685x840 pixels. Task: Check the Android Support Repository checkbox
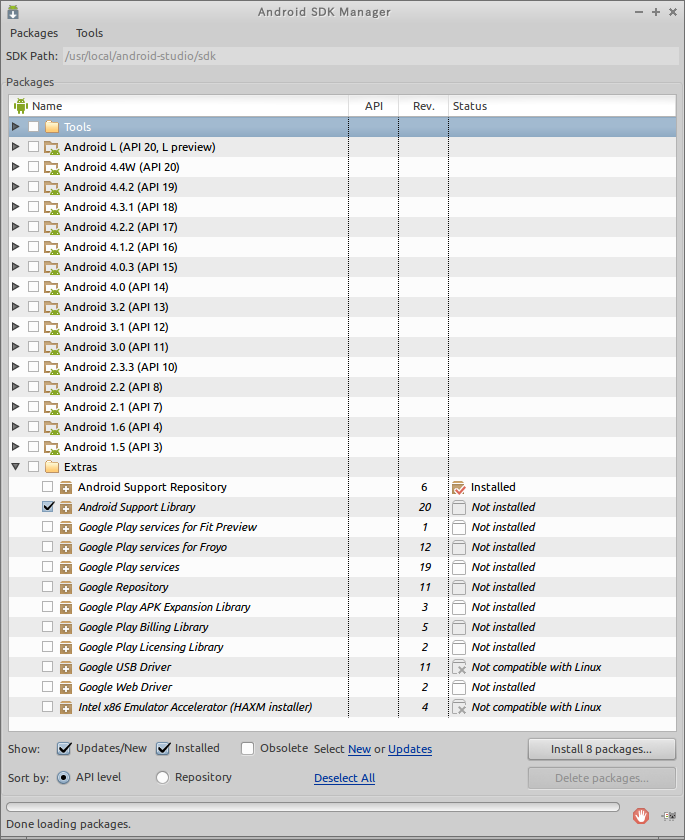[x=48, y=486]
